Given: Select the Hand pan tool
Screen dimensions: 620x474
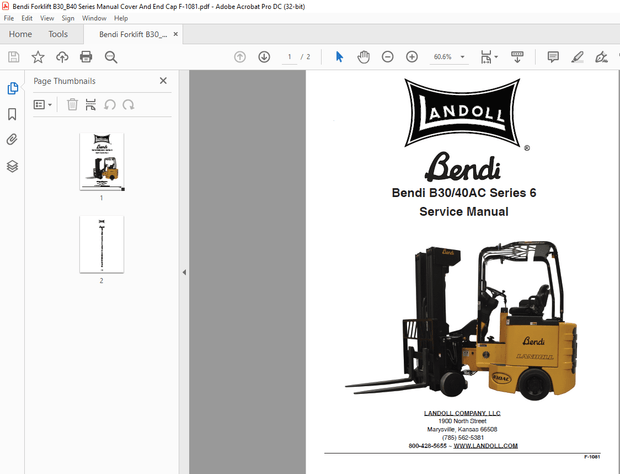Looking at the screenshot, I should tap(363, 57).
